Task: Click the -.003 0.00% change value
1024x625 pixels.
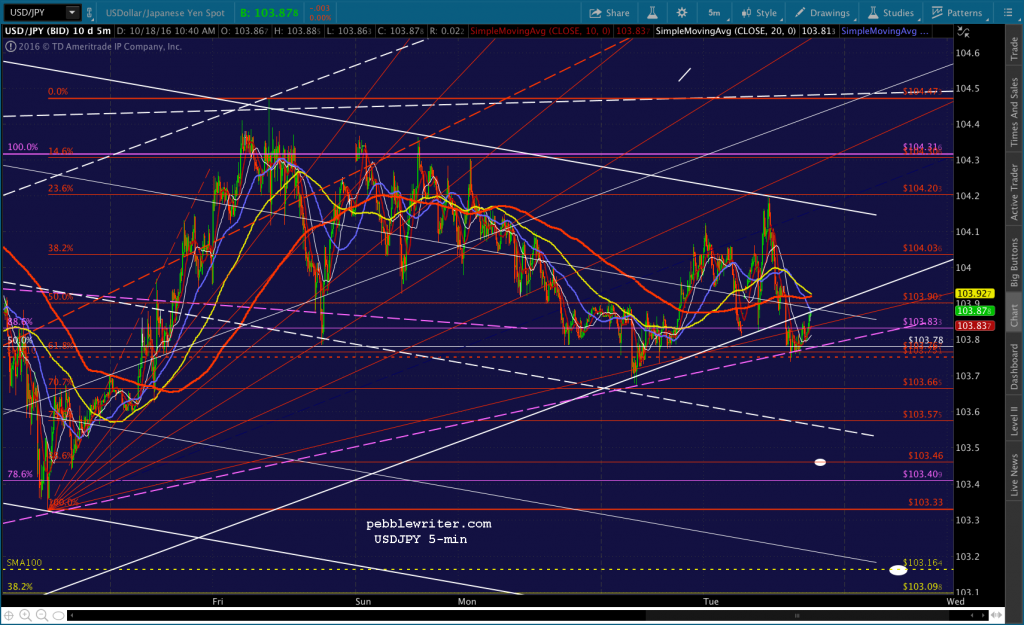Action: point(319,13)
